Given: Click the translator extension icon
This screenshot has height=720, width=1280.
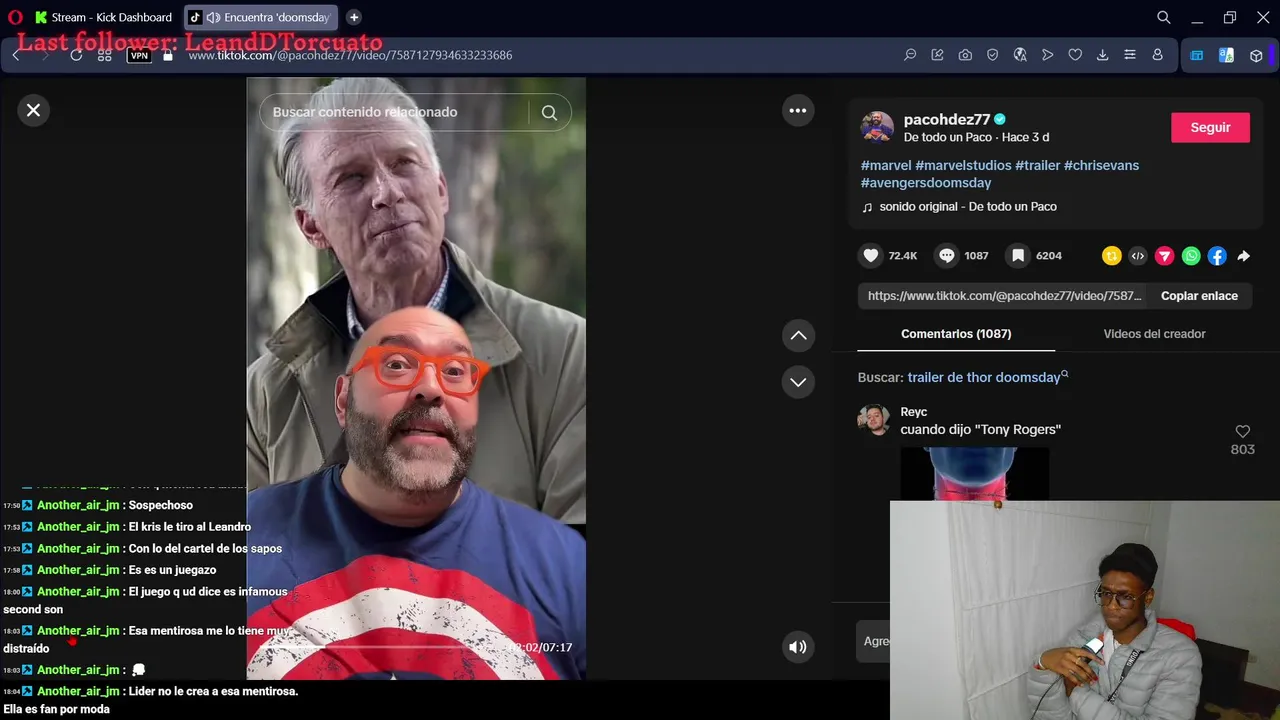Looking at the screenshot, I should (x=1226, y=55).
